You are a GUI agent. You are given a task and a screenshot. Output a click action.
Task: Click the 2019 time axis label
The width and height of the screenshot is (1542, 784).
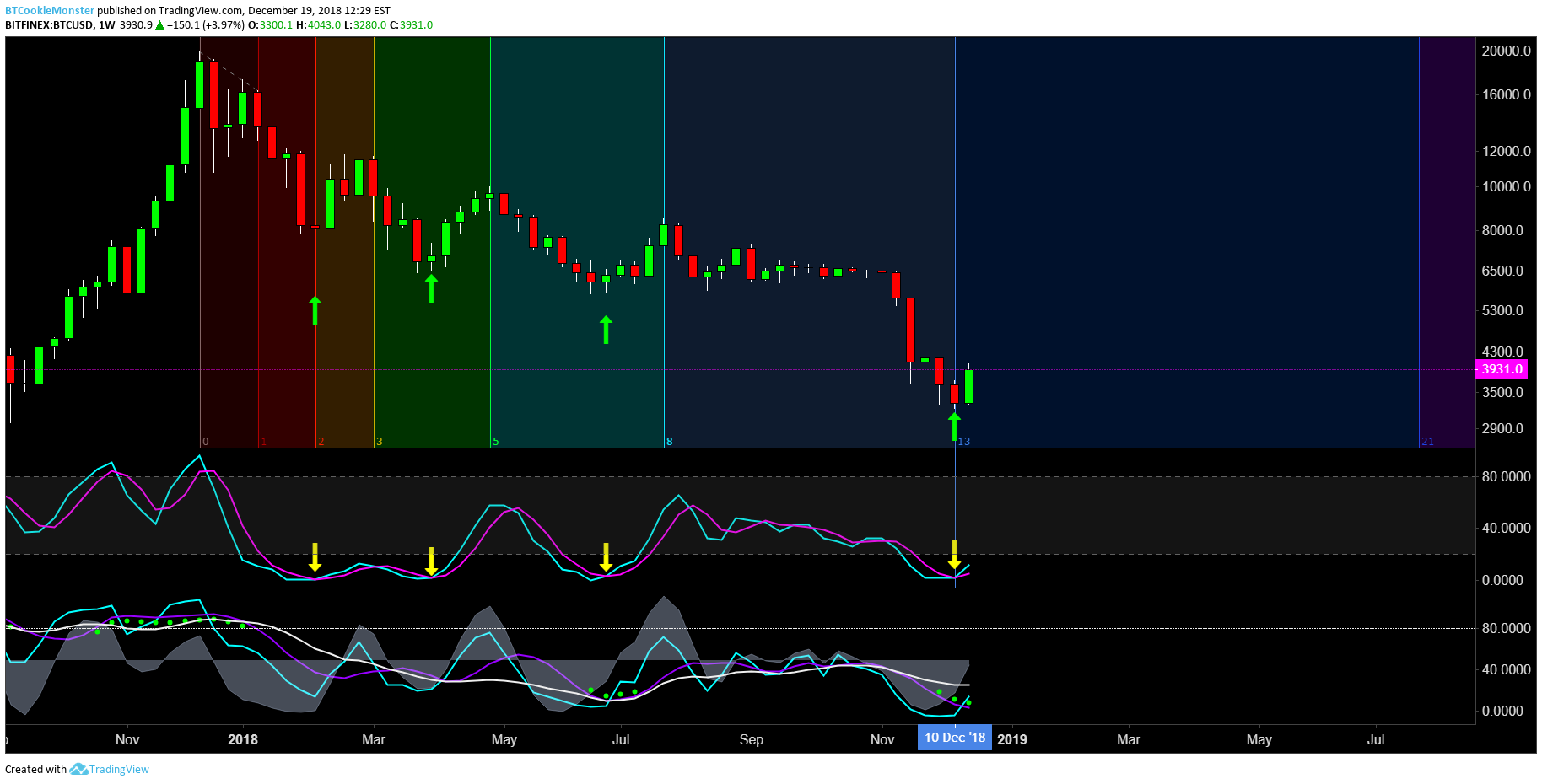pos(1012,739)
